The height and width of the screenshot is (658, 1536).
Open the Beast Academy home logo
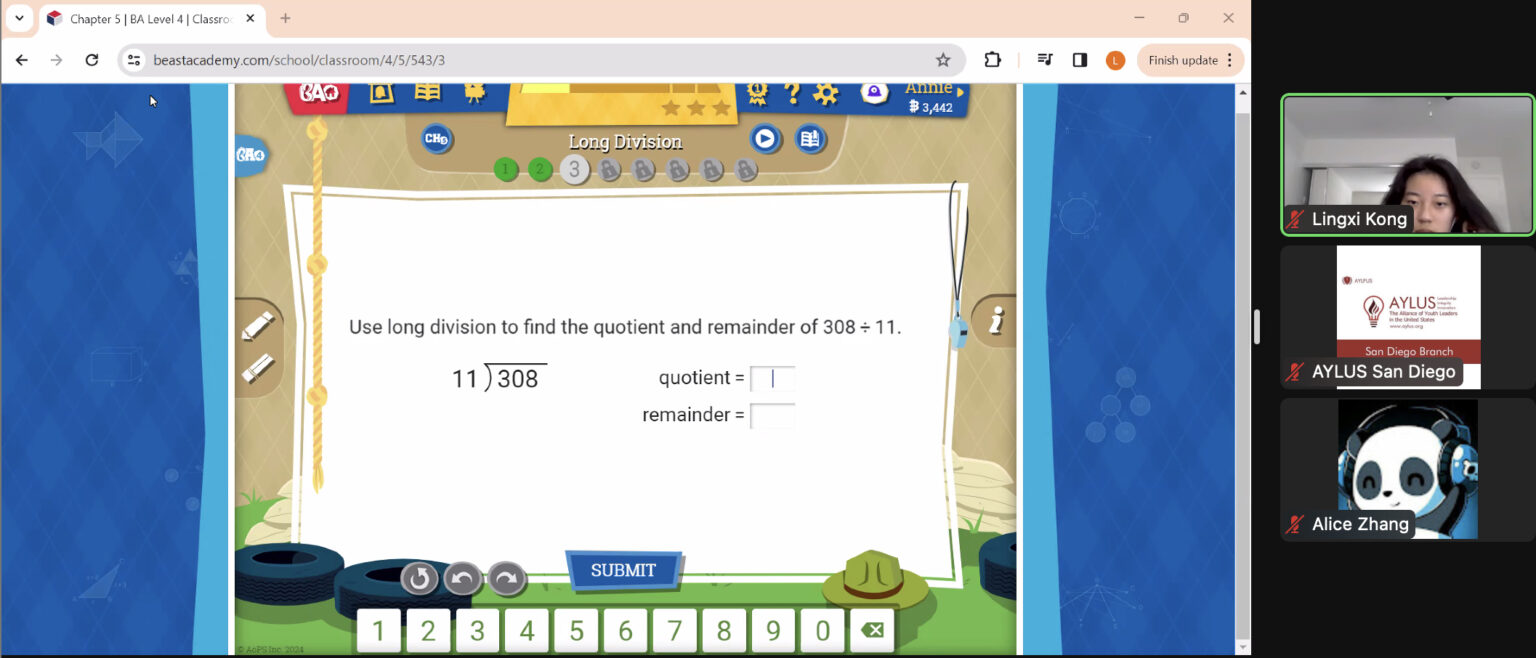(x=319, y=93)
